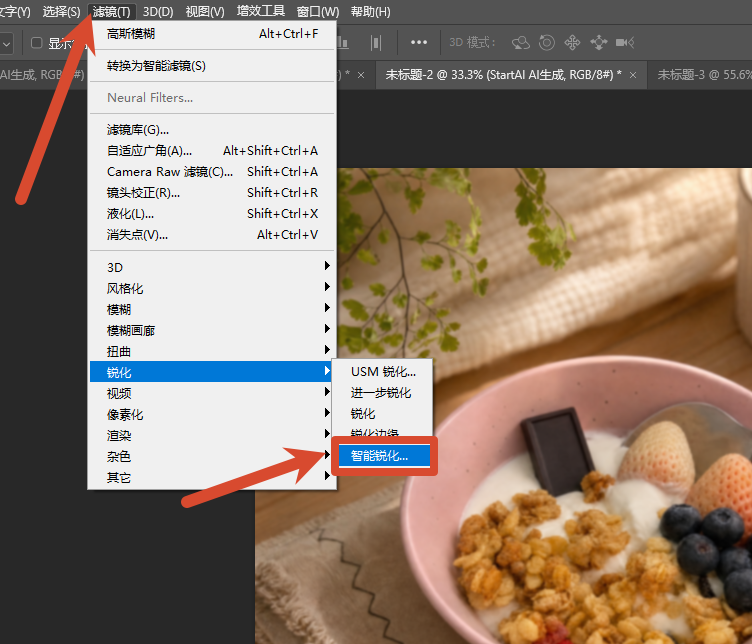Select the 3D slide icon

[599, 43]
